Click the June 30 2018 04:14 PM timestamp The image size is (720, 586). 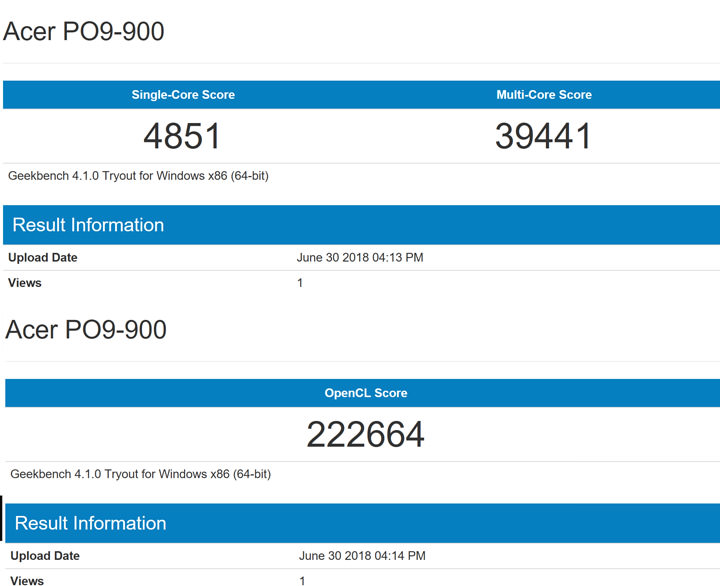(x=362, y=556)
